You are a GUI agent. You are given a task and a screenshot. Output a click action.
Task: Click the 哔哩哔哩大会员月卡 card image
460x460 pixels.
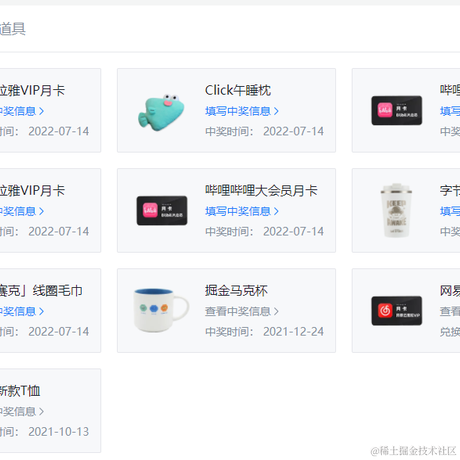[x=162, y=210]
